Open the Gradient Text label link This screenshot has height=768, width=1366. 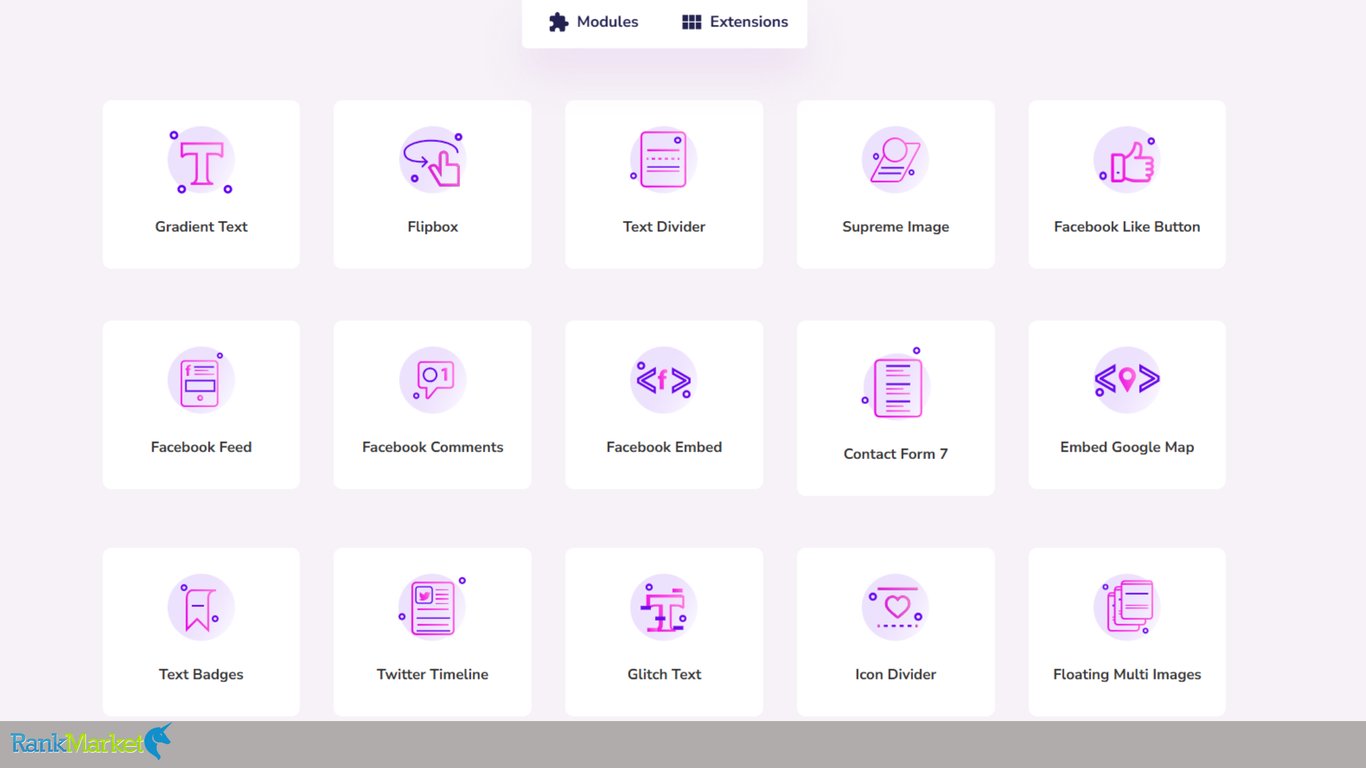click(x=201, y=227)
